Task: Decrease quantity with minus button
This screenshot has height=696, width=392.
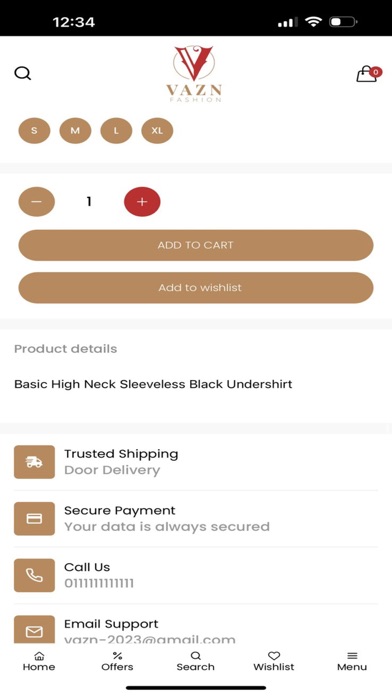Action: tap(36, 202)
